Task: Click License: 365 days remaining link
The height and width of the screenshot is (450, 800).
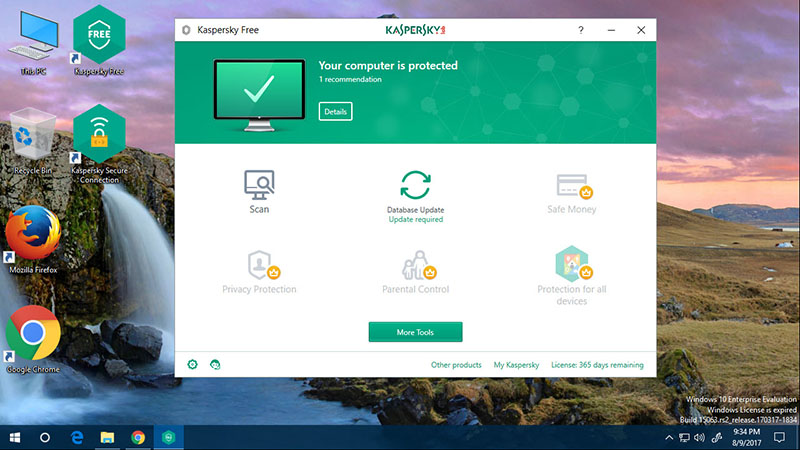Action: [597, 365]
